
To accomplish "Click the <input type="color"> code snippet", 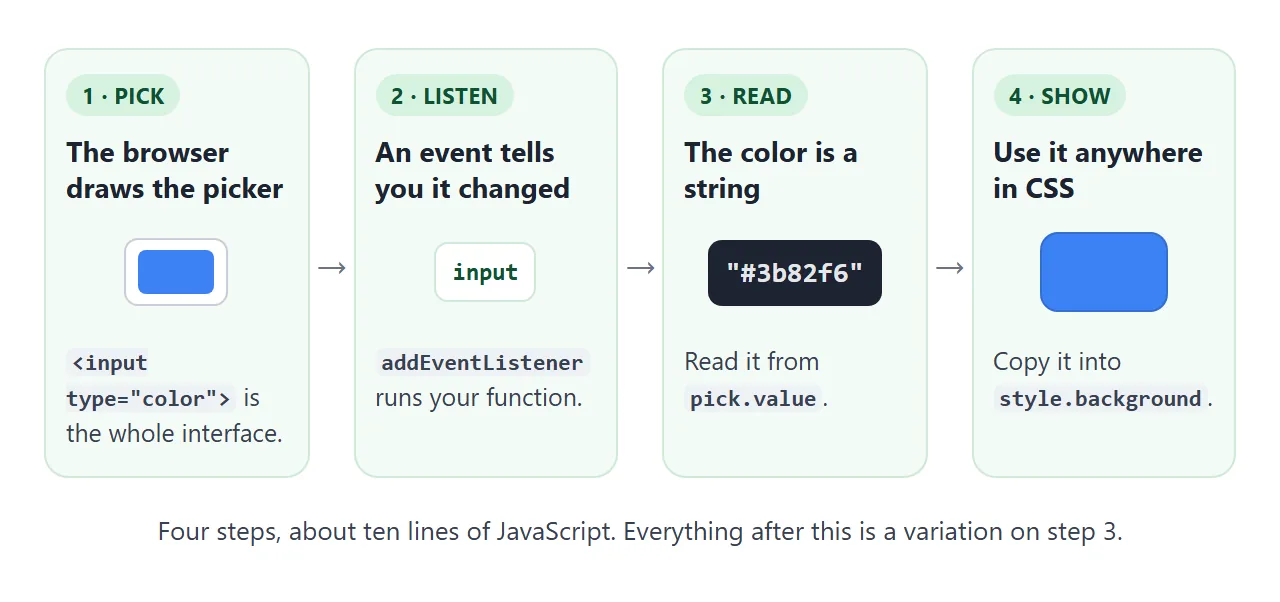I will pos(151,380).
